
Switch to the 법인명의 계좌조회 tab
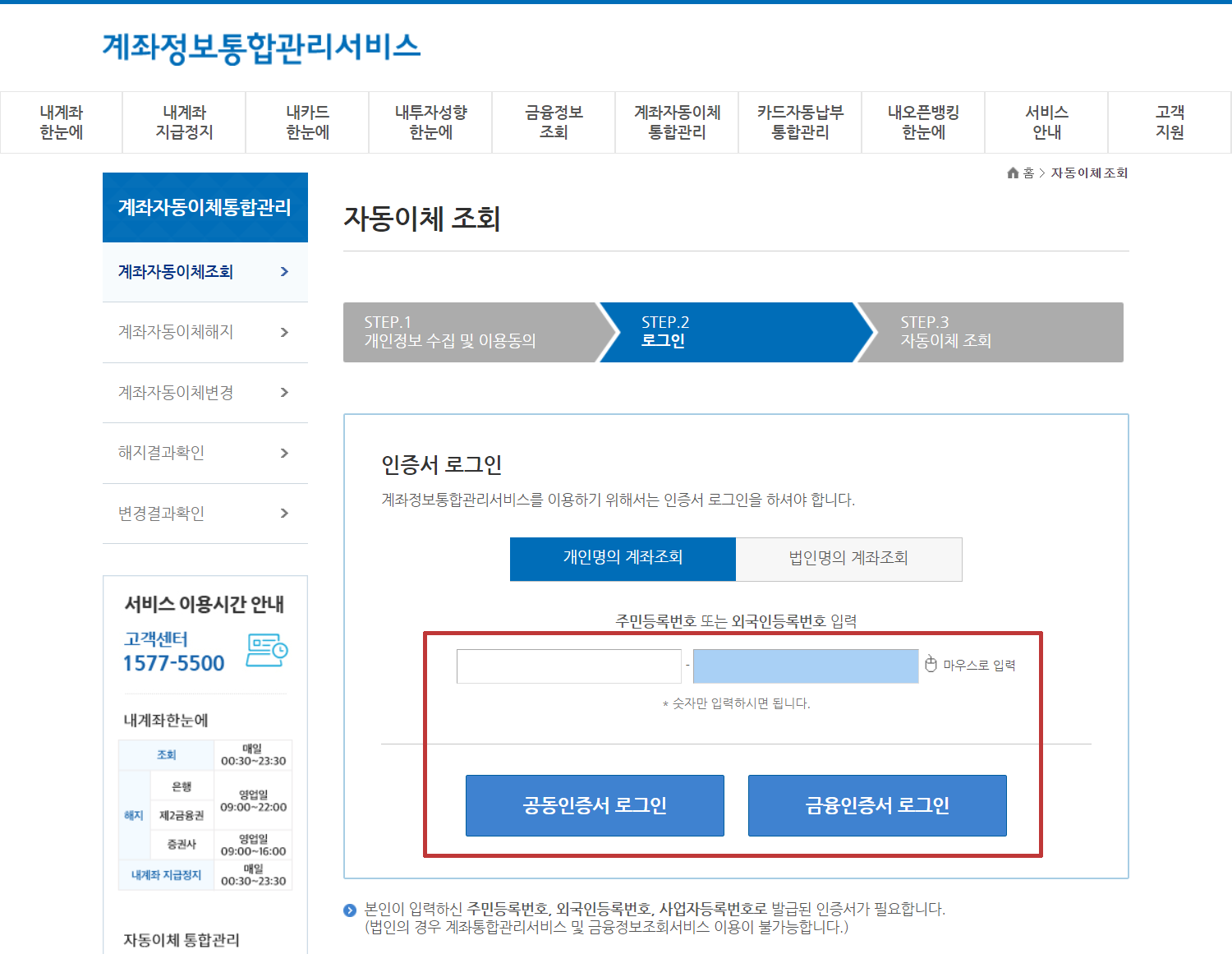[x=848, y=559]
